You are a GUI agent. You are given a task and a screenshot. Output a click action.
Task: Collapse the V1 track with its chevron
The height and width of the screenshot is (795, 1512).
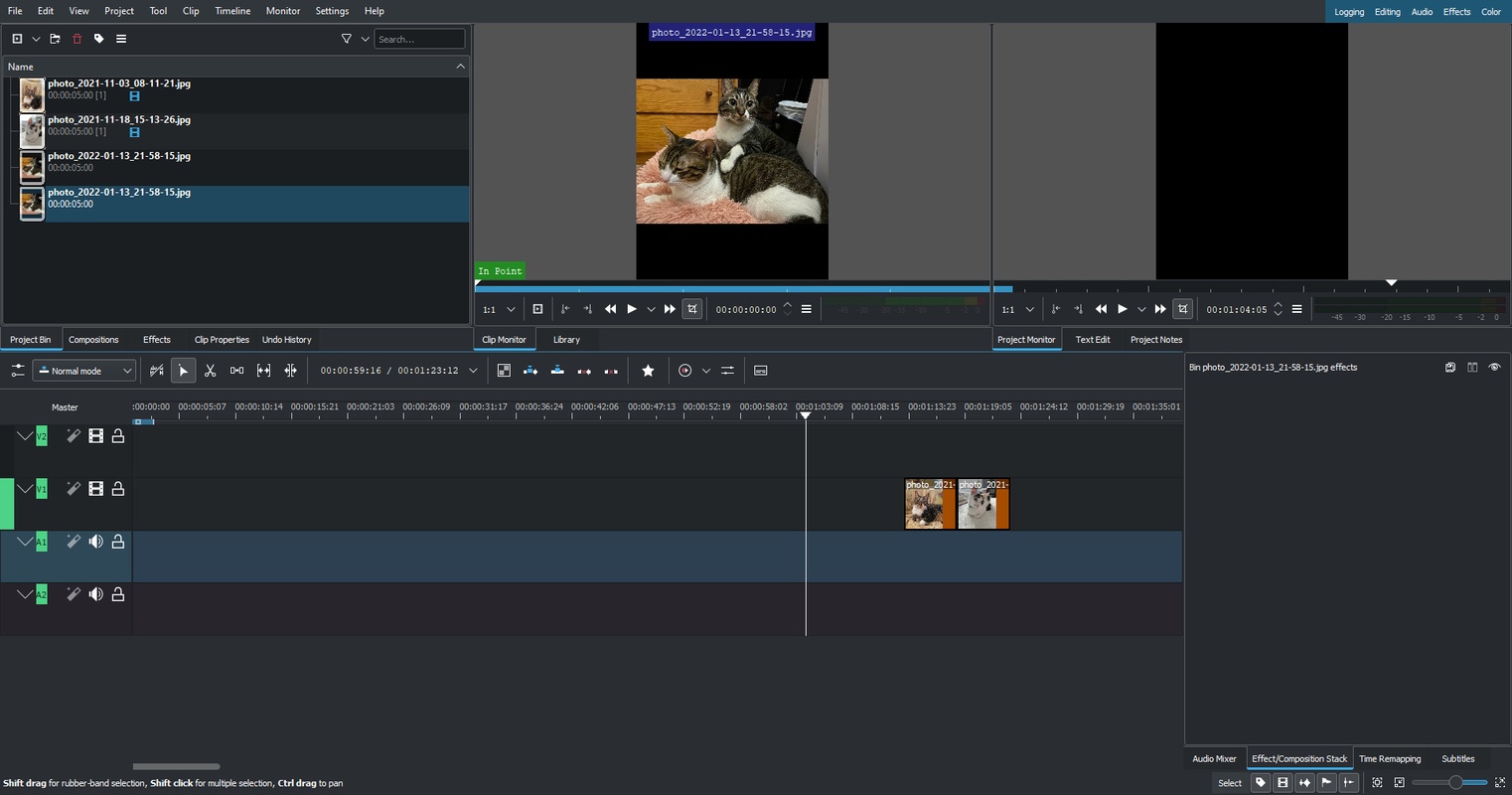pos(25,489)
